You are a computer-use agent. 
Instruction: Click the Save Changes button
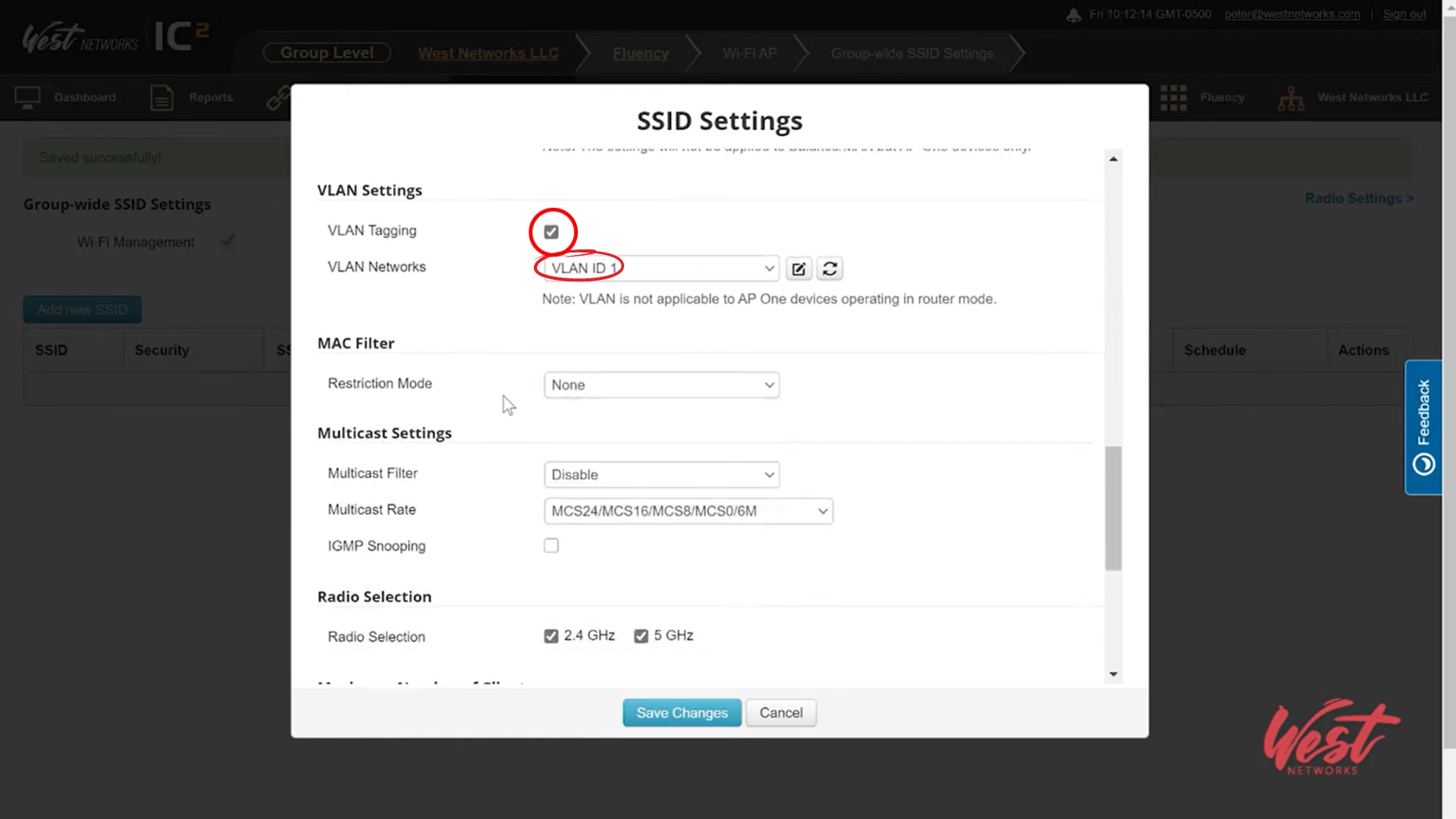[682, 713]
